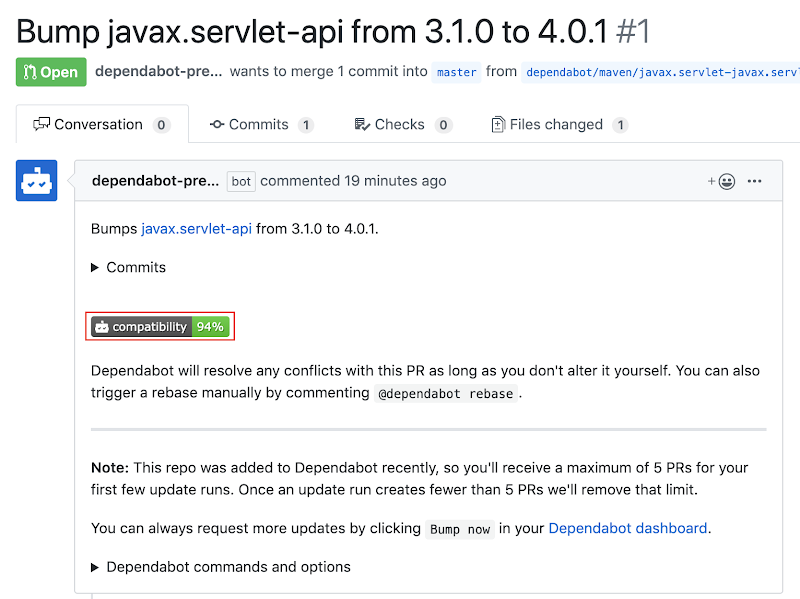The height and width of the screenshot is (599, 800).
Task: Switch to the Commits tab
Action: [261, 124]
